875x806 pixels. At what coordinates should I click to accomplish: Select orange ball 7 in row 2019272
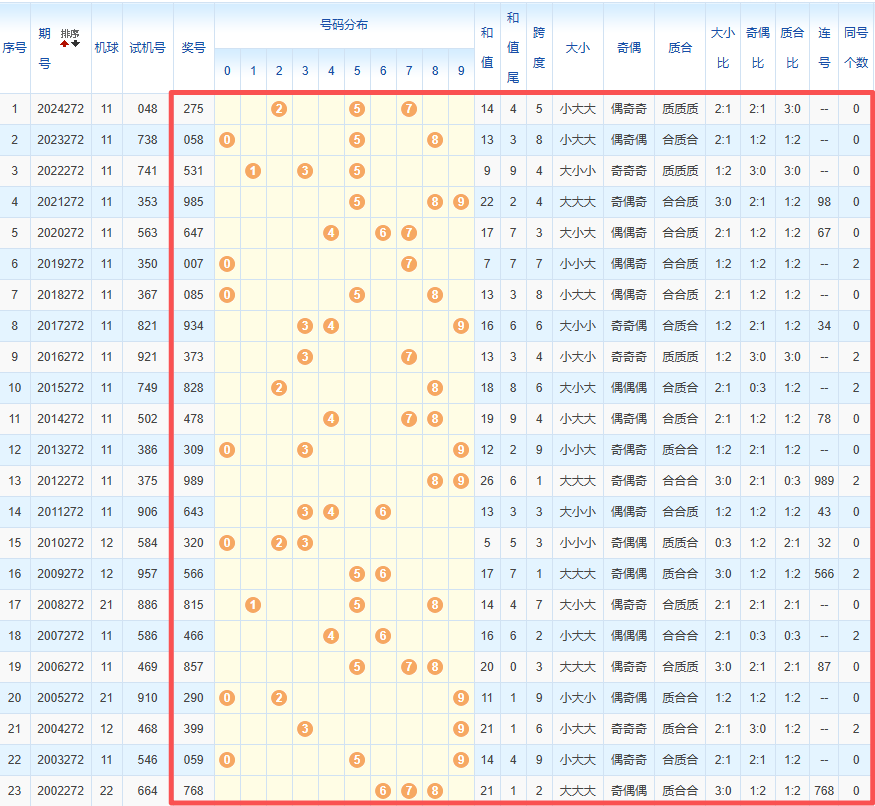click(x=408, y=263)
